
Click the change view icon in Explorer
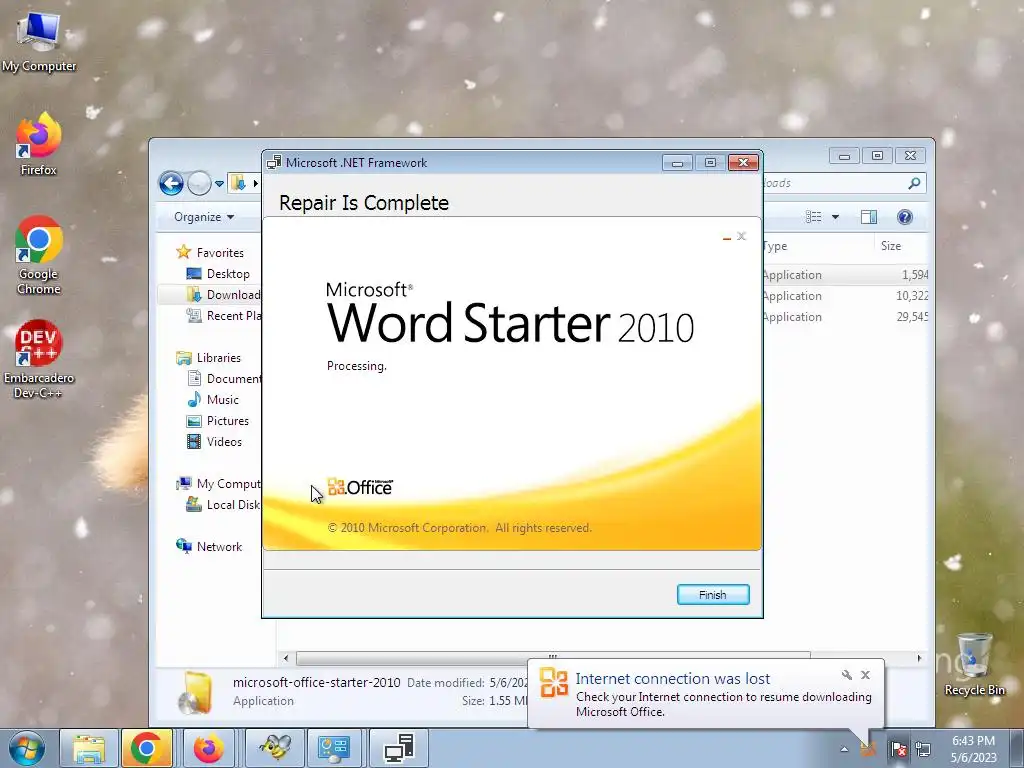click(x=813, y=217)
